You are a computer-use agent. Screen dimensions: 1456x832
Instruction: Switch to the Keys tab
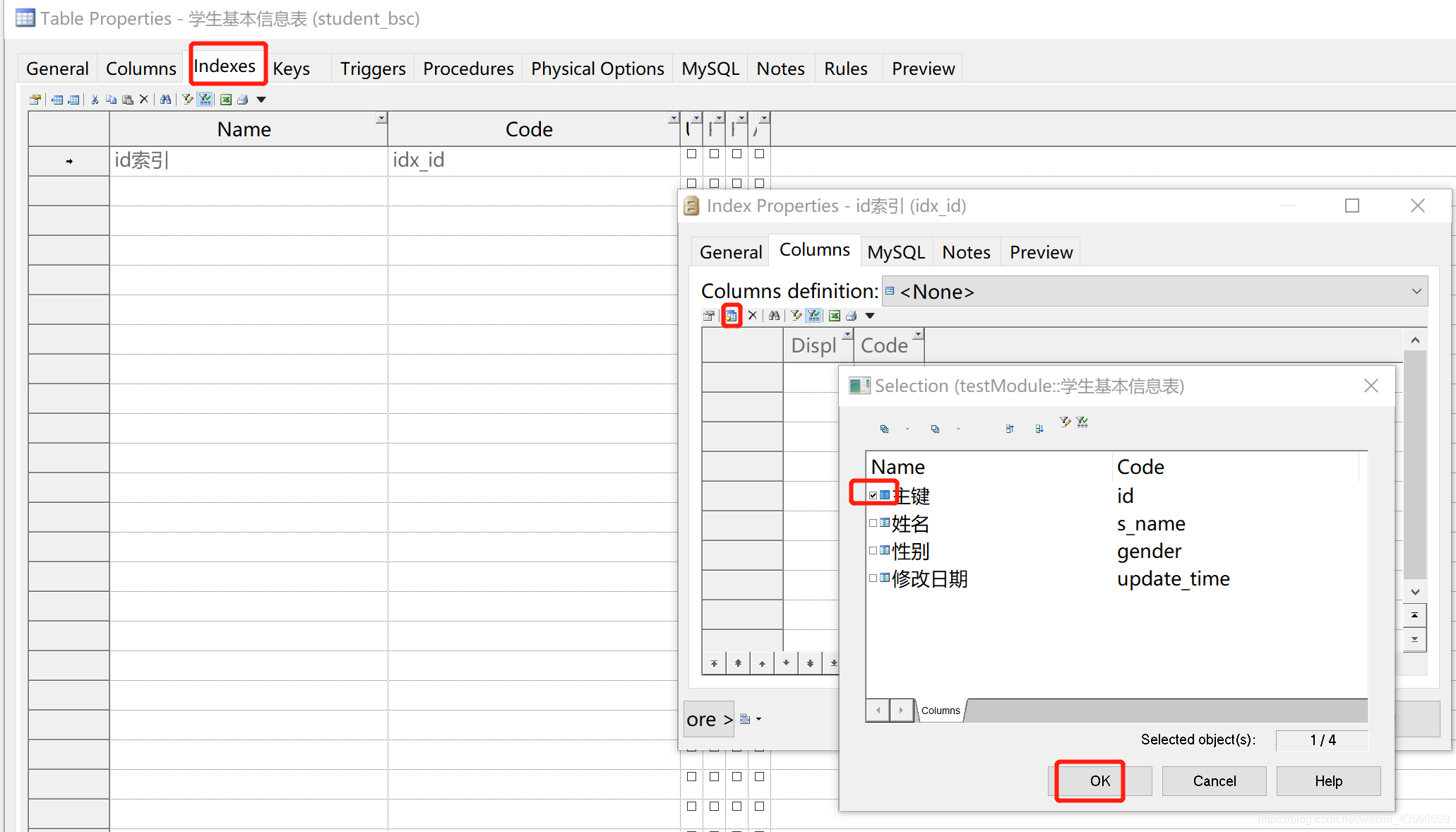click(x=291, y=69)
